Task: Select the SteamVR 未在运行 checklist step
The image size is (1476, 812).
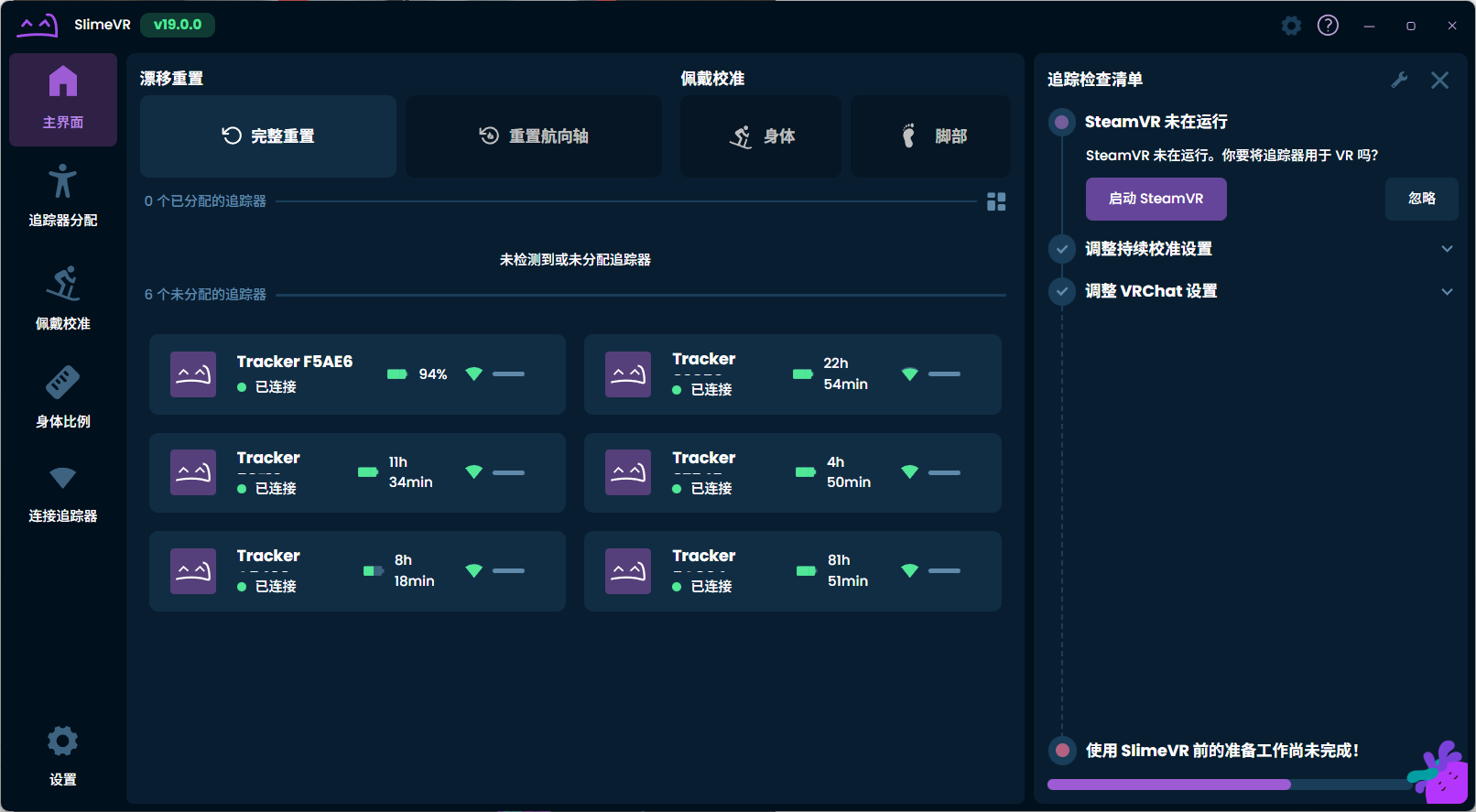Action: [1156, 122]
